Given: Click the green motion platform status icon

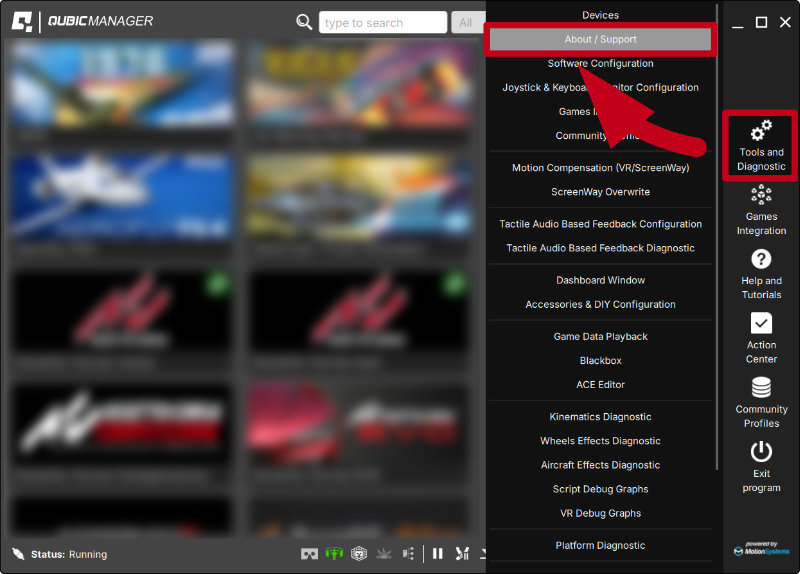Looking at the screenshot, I should pyautogui.click(x=334, y=554).
